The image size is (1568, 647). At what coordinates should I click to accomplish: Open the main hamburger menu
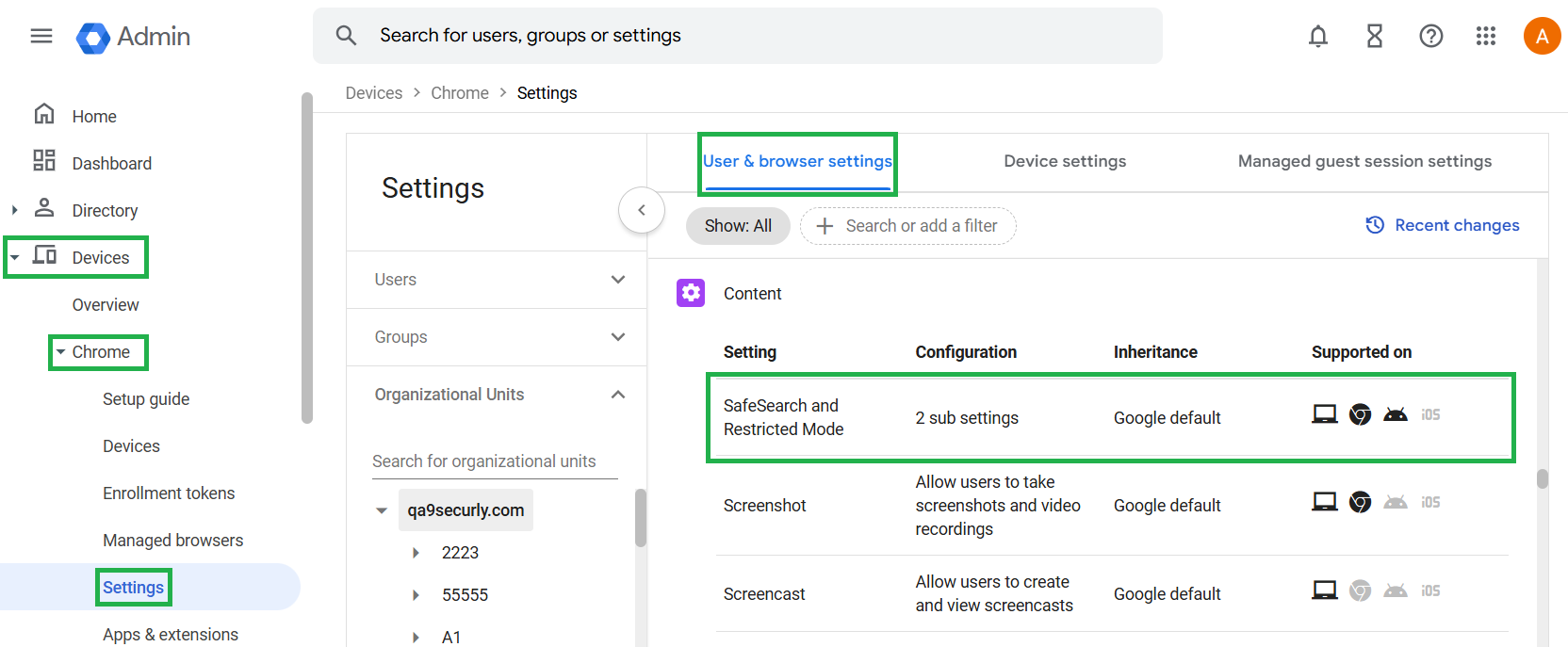tap(41, 36)
